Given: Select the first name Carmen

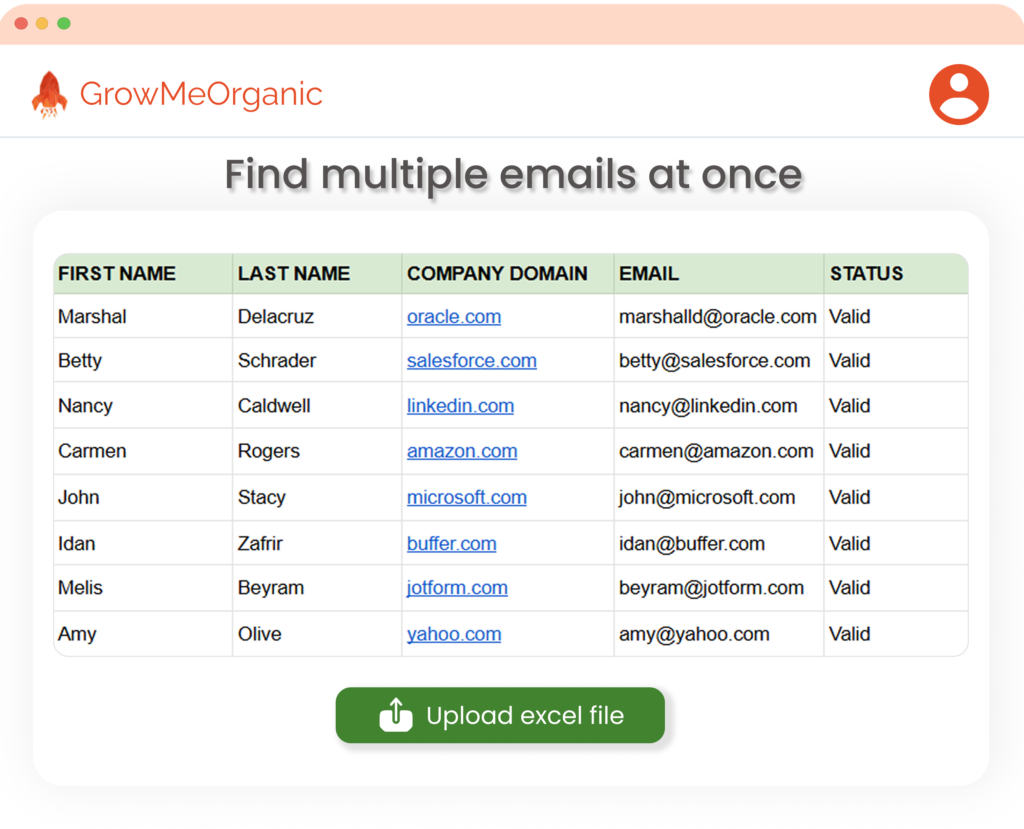Looking at the screenshot, I should (92, 451).
